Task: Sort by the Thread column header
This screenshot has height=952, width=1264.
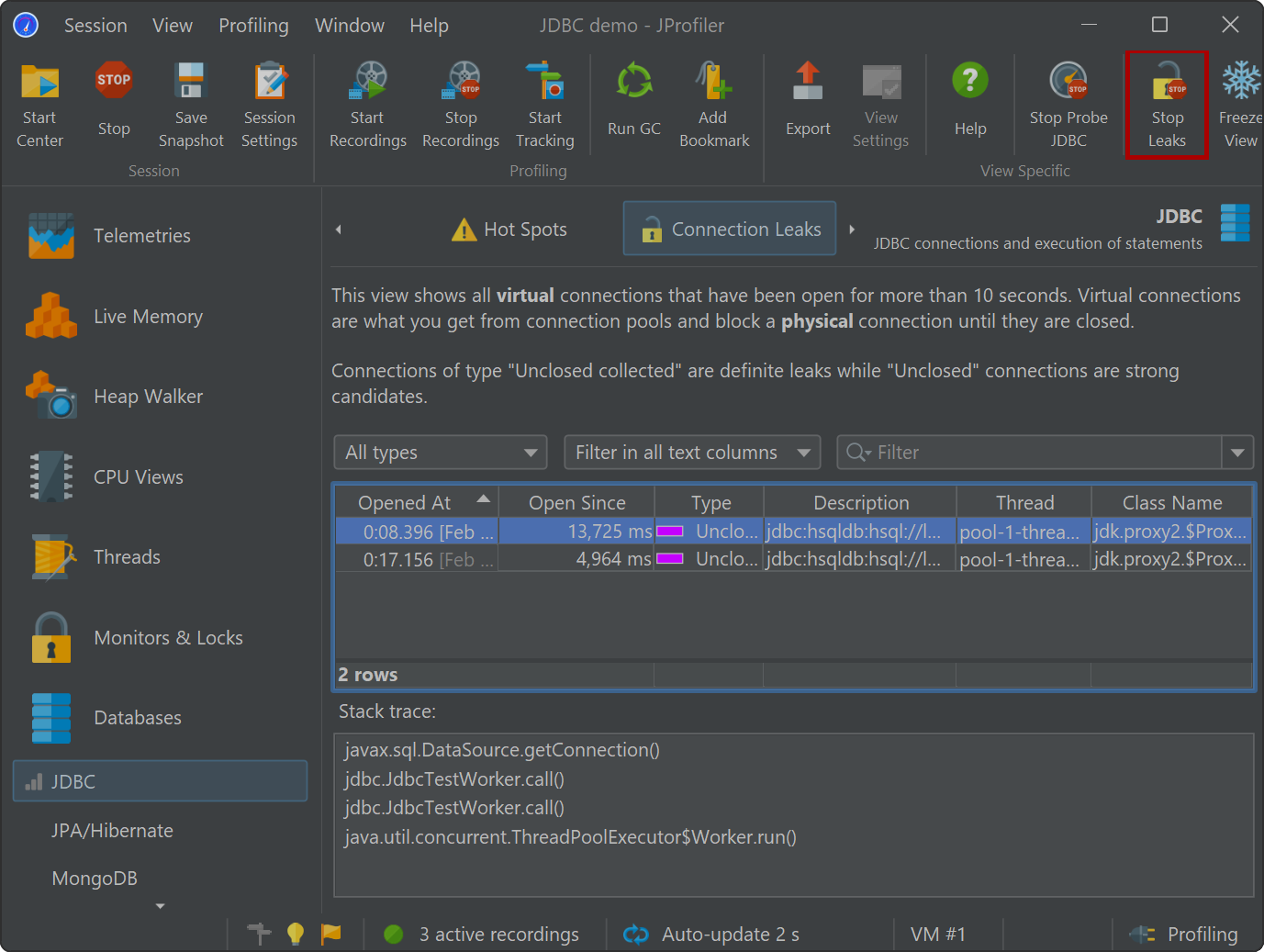Action: 1024,502
